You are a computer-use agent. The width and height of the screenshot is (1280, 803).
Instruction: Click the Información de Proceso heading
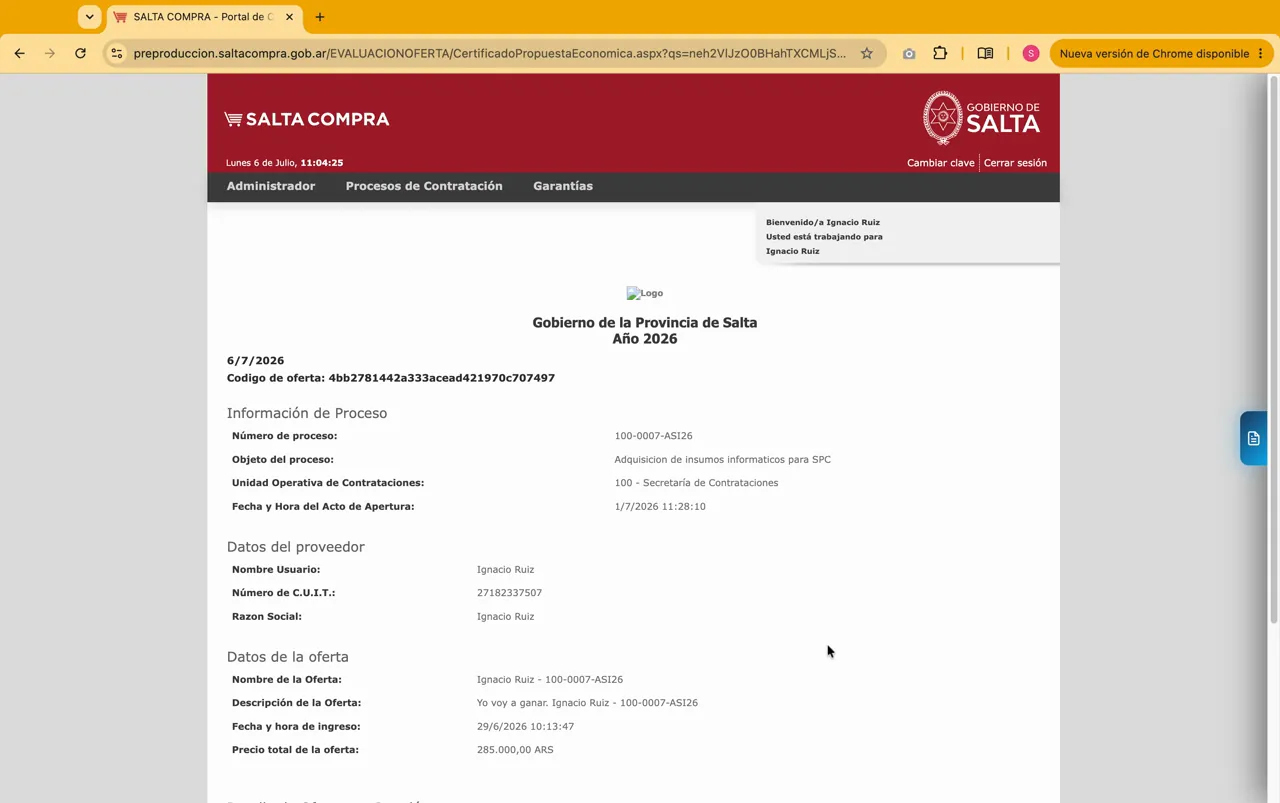point(307,413)
